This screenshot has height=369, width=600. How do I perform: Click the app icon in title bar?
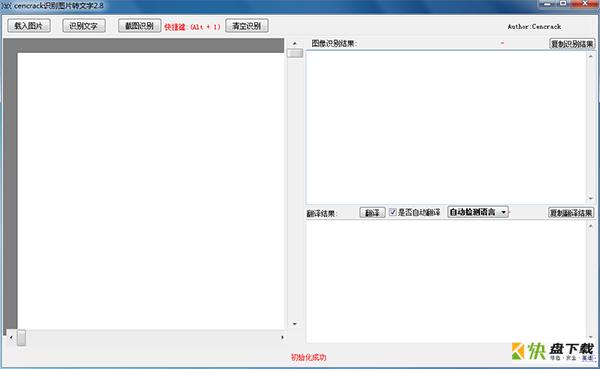pyautogui.click(x=6, y=6)
